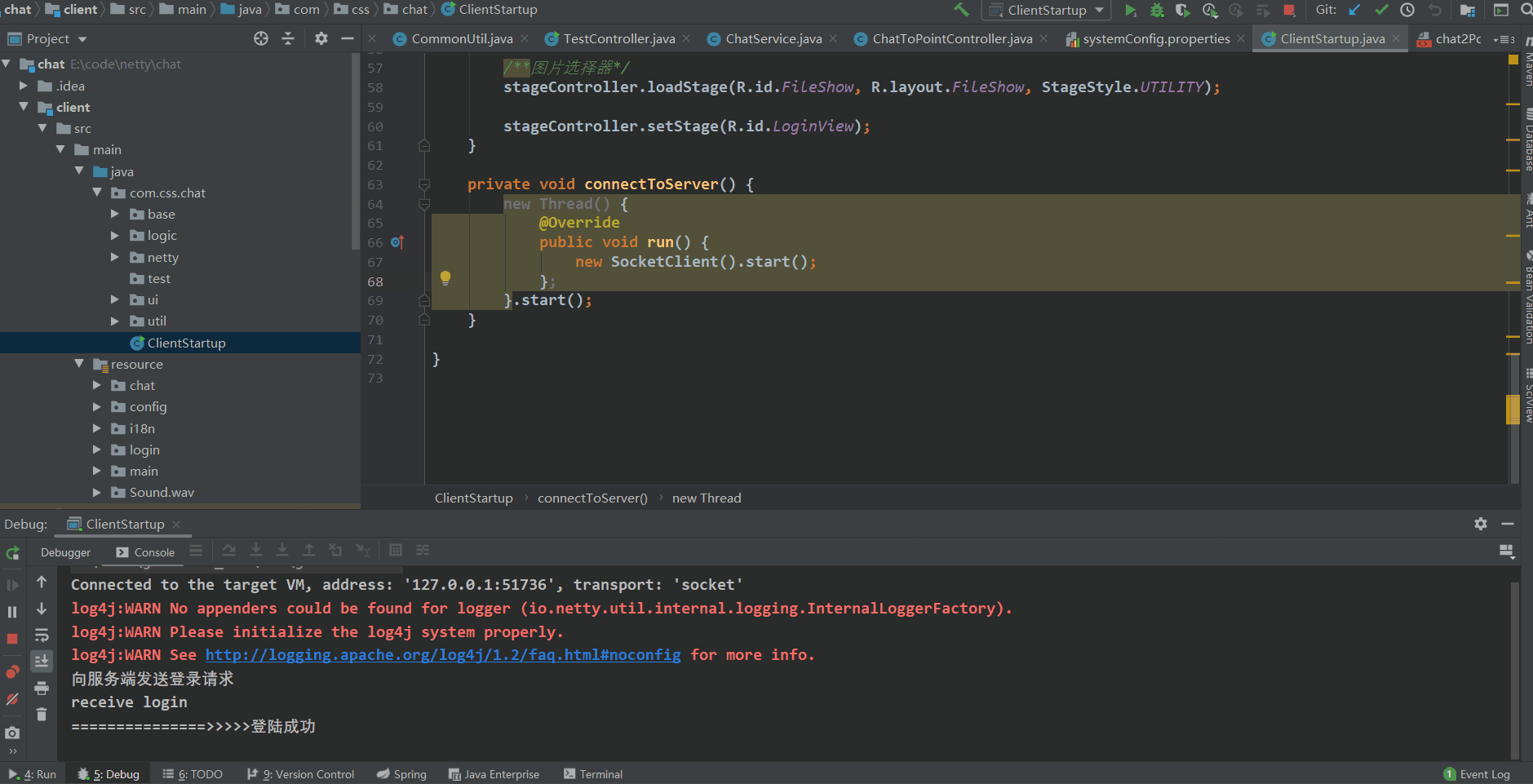Step out of the current method in debugger
The height and width of the screenshot is (784, 1533).
tap(308, 551)
